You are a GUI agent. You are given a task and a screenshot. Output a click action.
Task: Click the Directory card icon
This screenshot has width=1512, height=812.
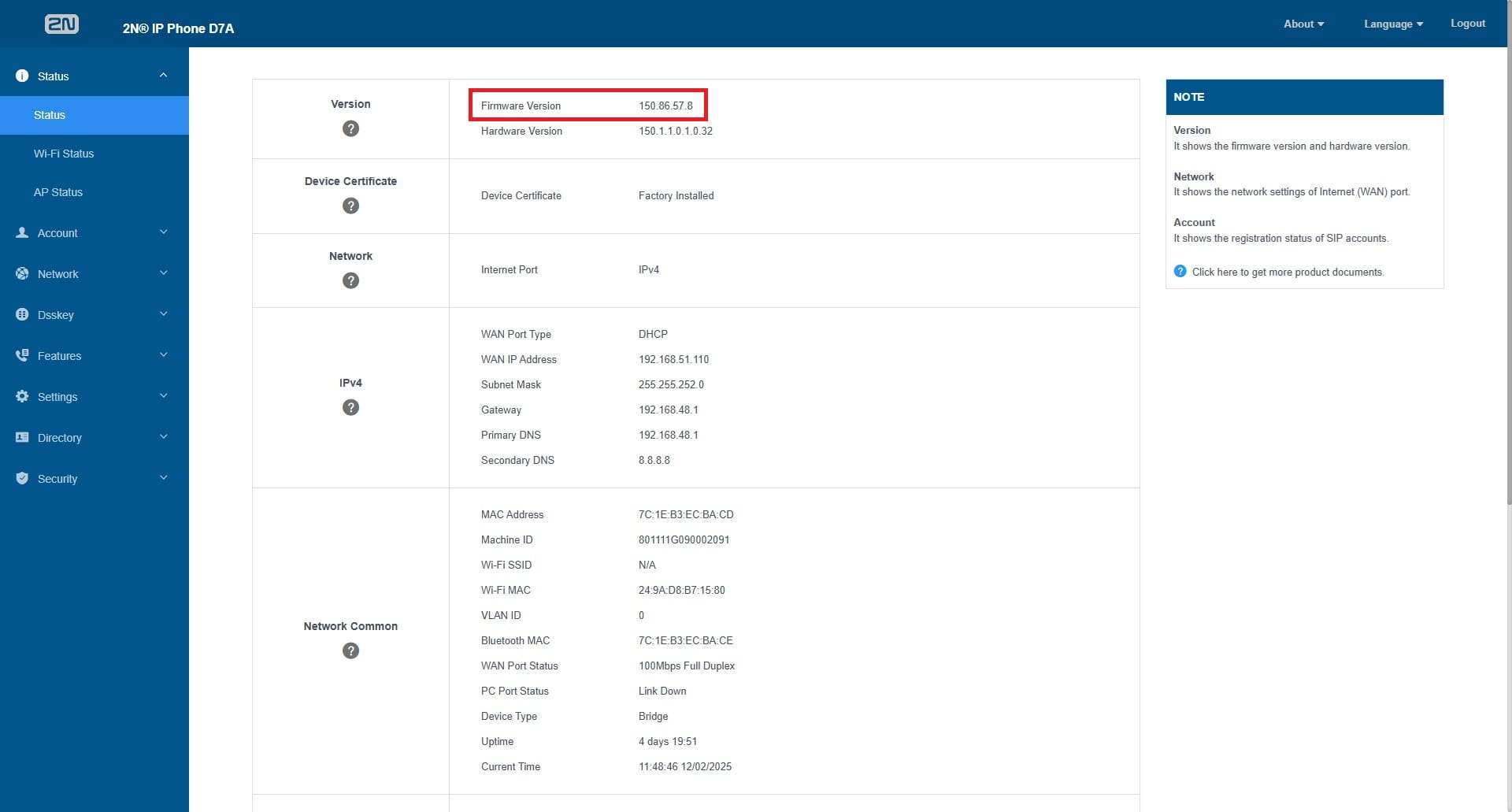click(22, 437)
